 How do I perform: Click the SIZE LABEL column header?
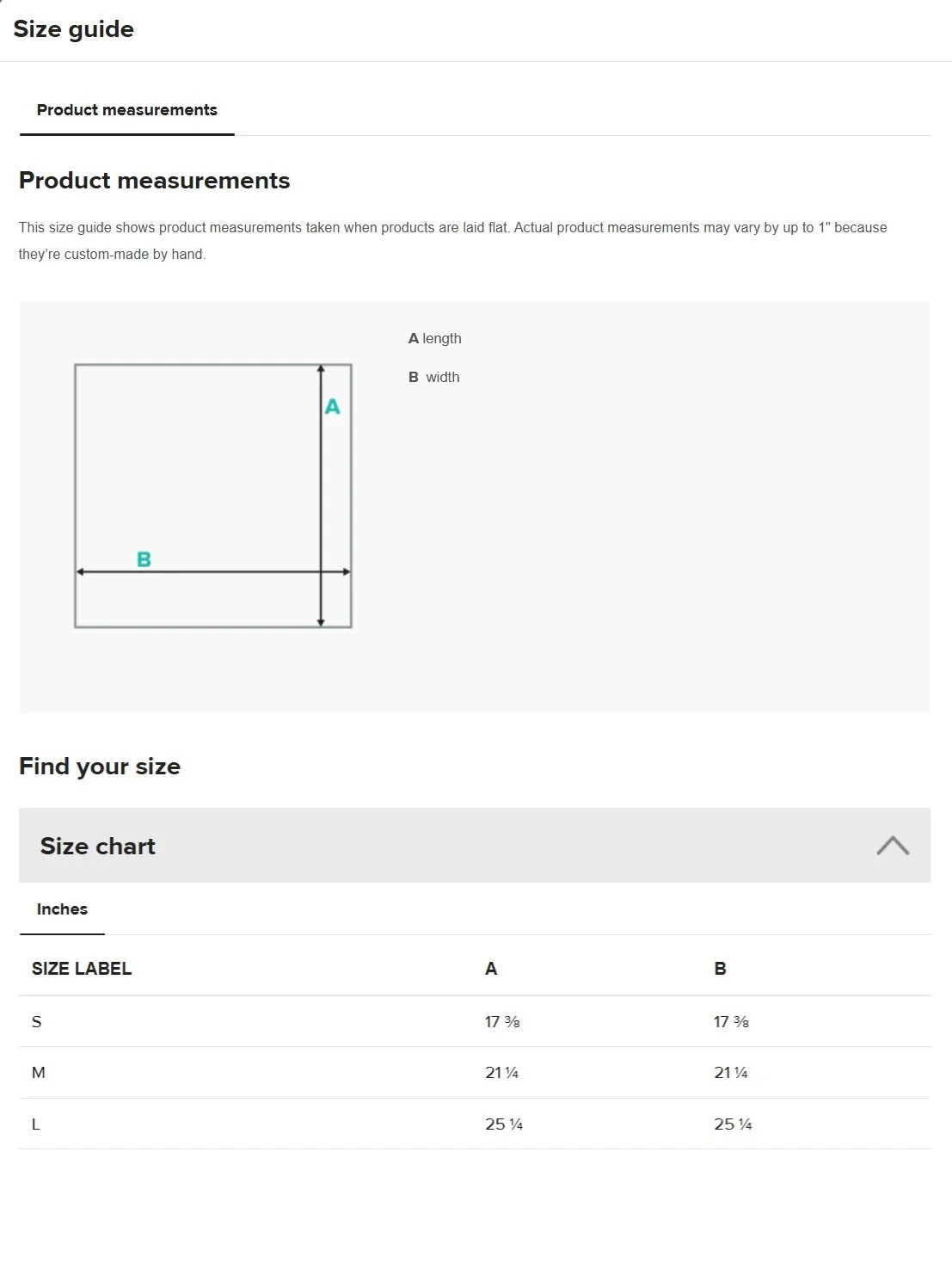point(82,969)
